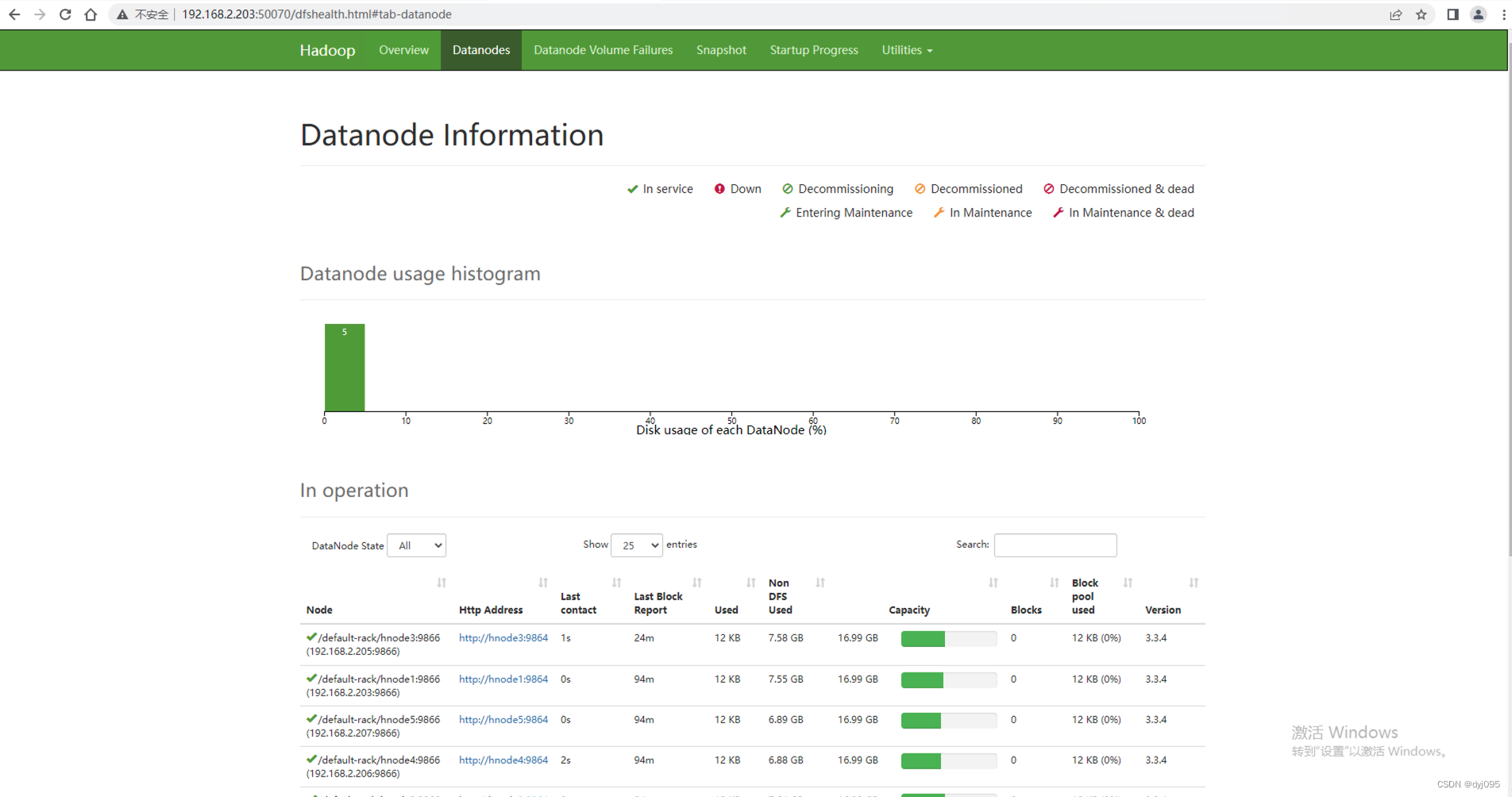Click the Decommissioned & dead legend icon
1512x797 pixels.
coord(1049,189)
